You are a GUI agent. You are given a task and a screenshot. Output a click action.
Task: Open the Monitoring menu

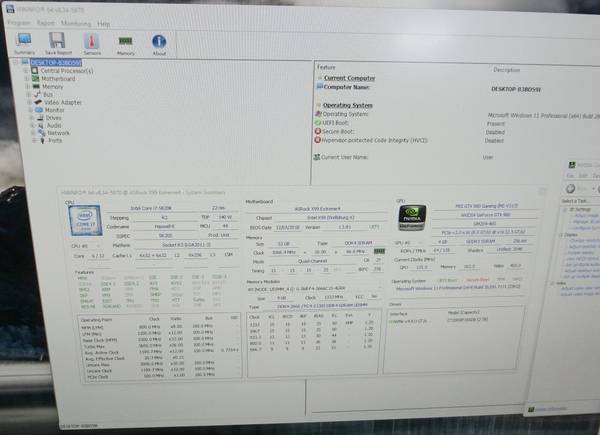(75, 21)
